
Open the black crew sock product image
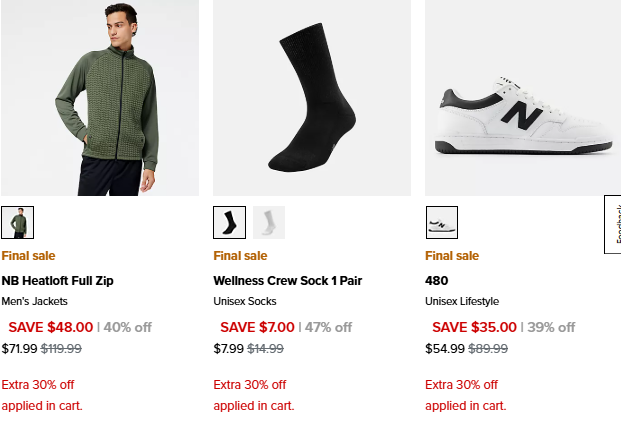pos(311,98)
